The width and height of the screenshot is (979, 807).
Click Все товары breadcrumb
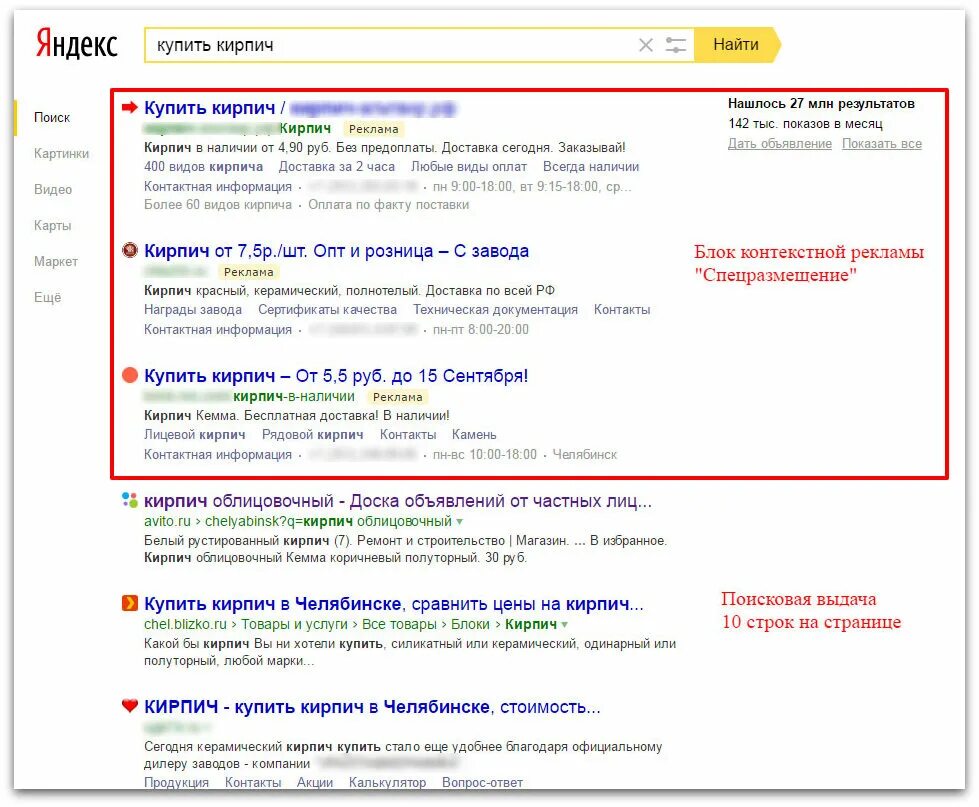pos(400,624)
